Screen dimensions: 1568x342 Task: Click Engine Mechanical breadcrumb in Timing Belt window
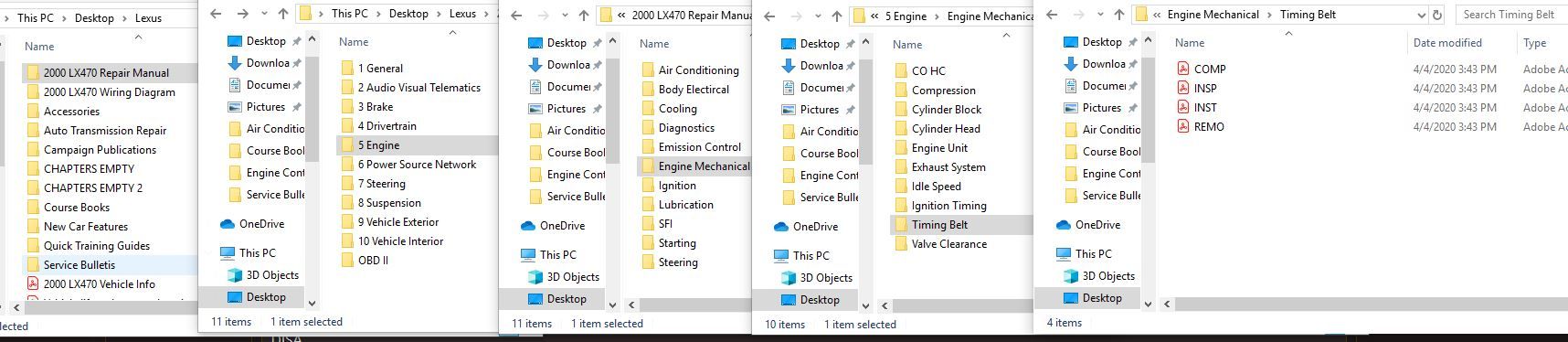click(1213, 15)
